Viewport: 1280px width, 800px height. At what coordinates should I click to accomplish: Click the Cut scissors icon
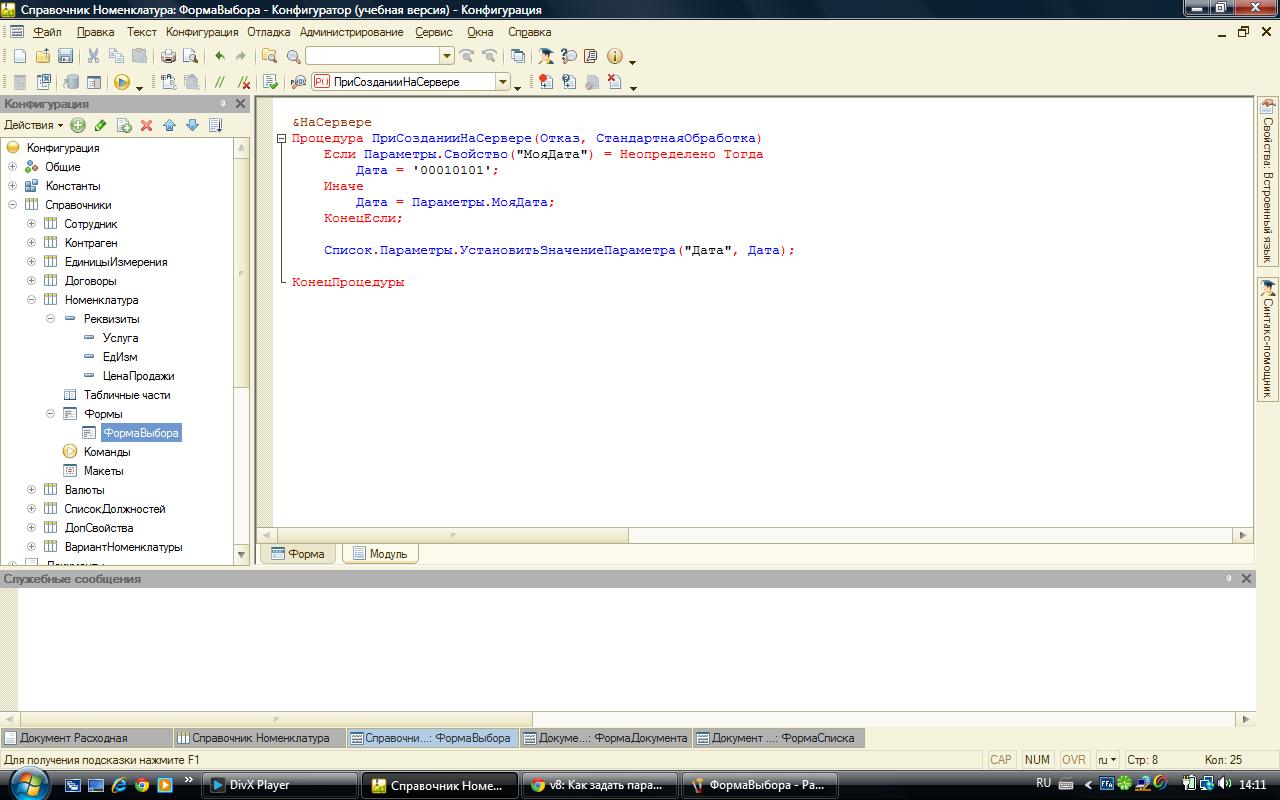coord(93,57)
